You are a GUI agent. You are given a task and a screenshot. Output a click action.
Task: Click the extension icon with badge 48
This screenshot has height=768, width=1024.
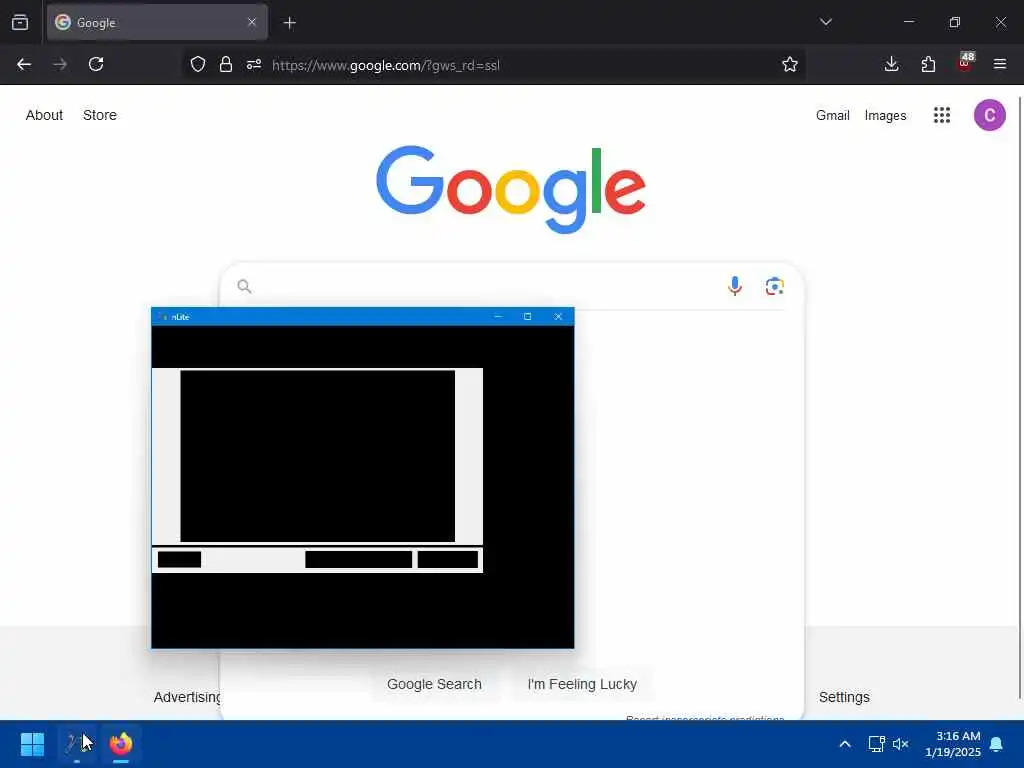pyautogui.click(x=965, y=63)
